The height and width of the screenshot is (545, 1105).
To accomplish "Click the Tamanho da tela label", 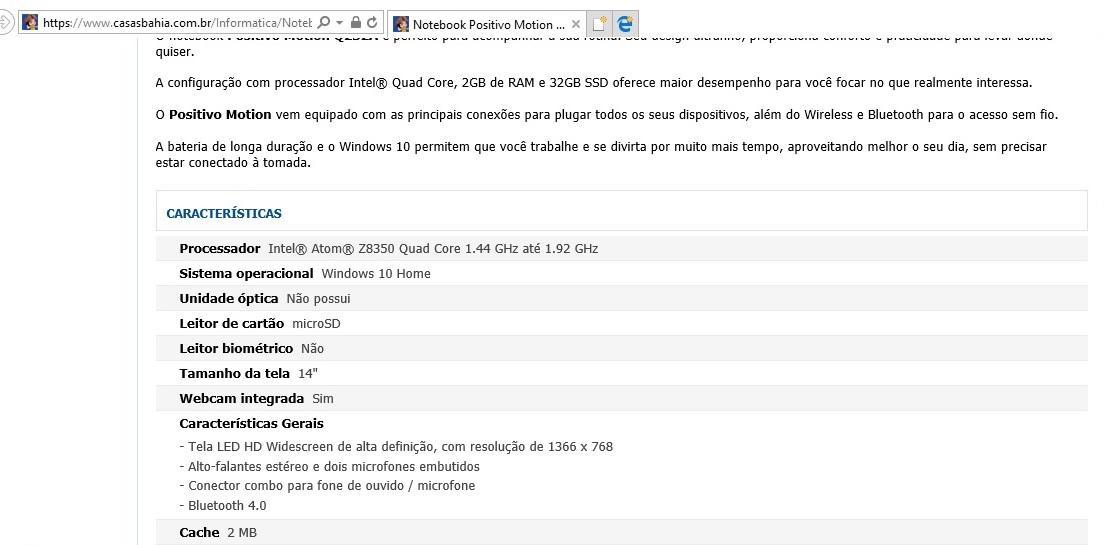I will (235, 374).
